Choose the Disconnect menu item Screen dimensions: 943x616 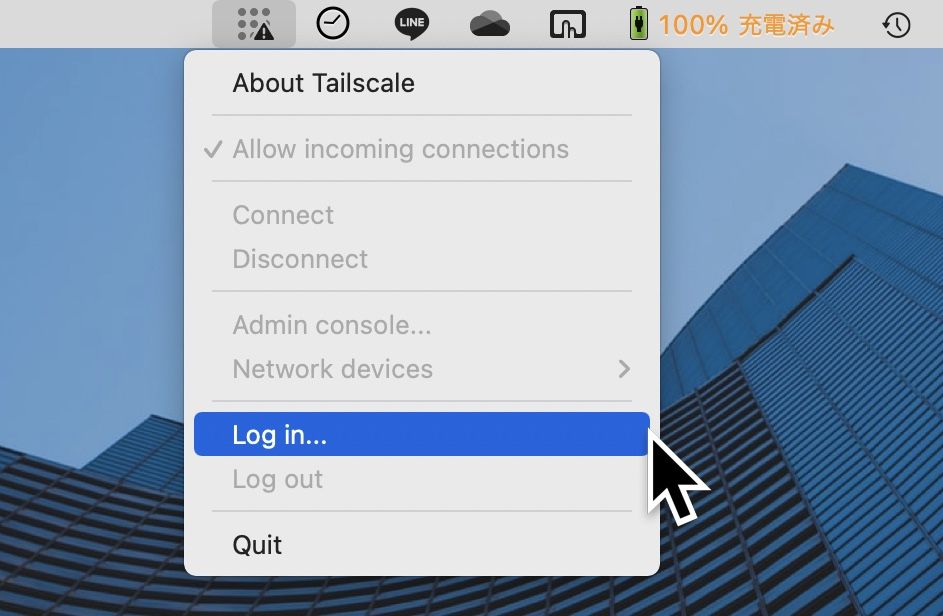point(422,259)
